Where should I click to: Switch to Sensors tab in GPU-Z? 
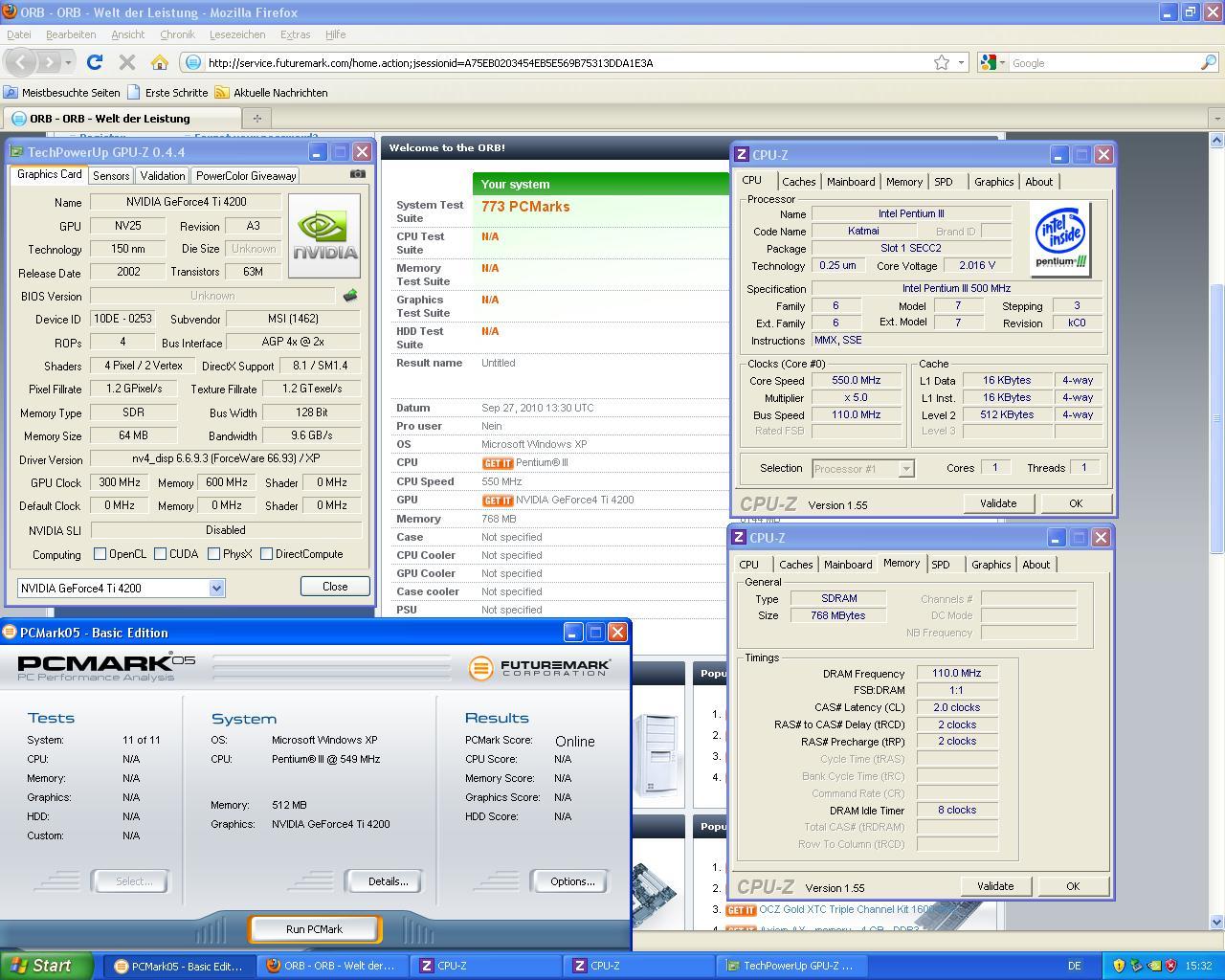coord(111,175)
